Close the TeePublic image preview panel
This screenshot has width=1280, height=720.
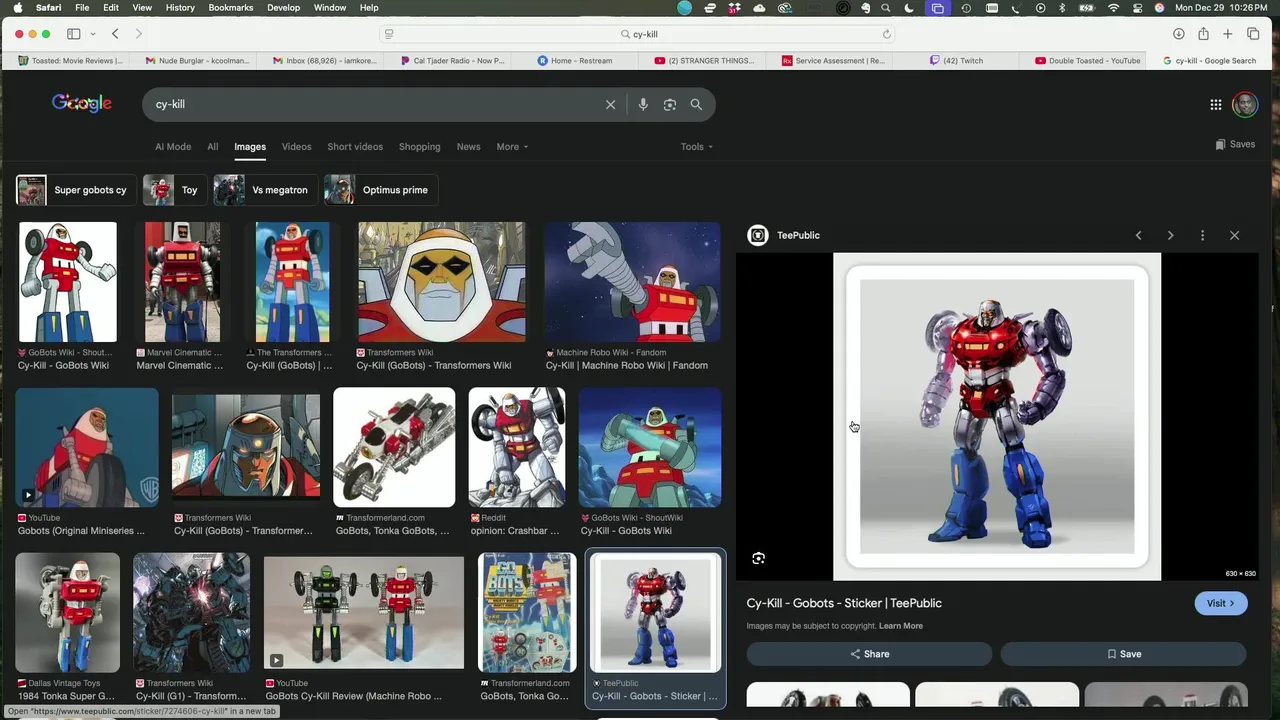(x=1234, y=235)
